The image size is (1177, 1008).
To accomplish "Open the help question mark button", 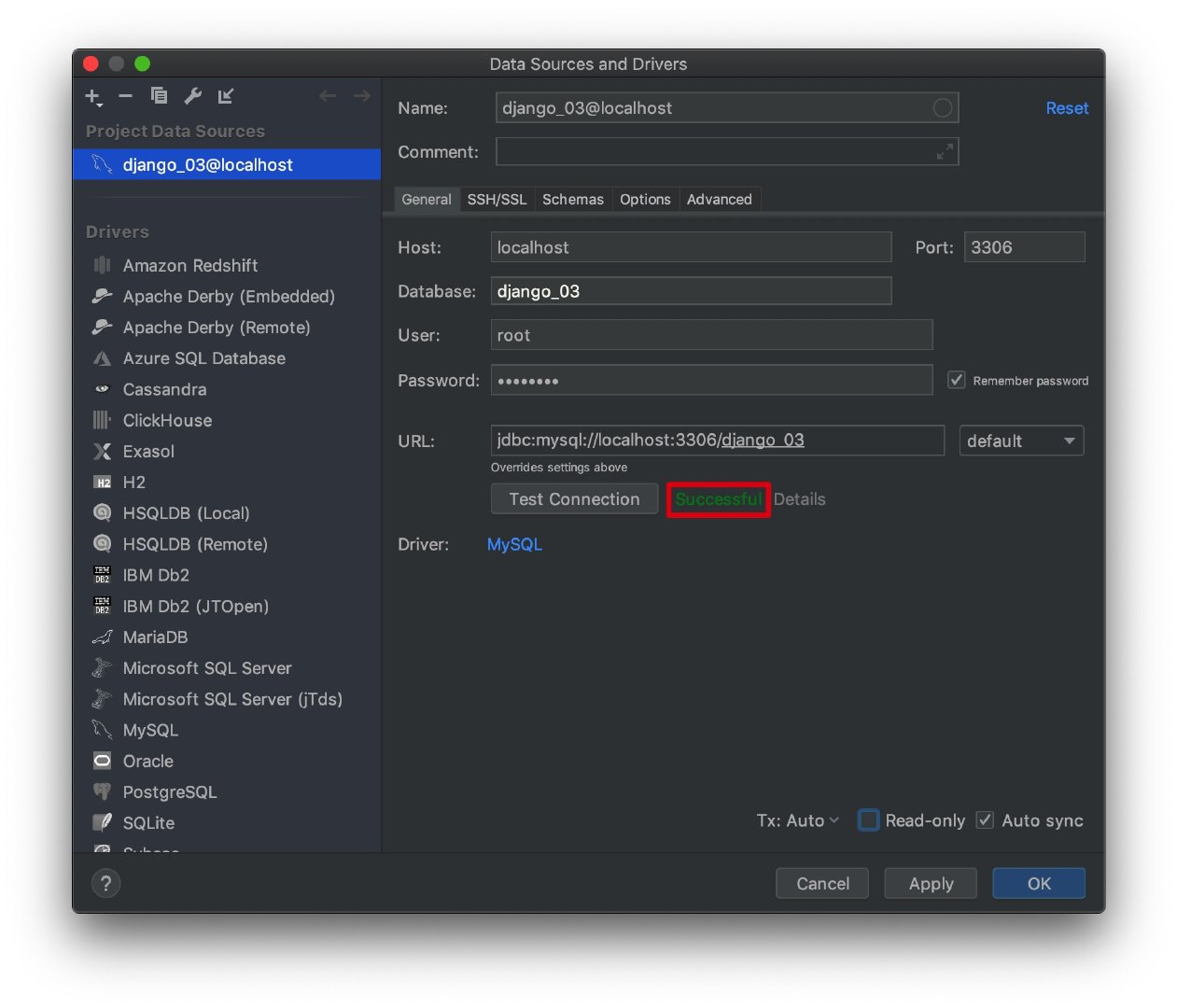I will [x=105, y=883].
